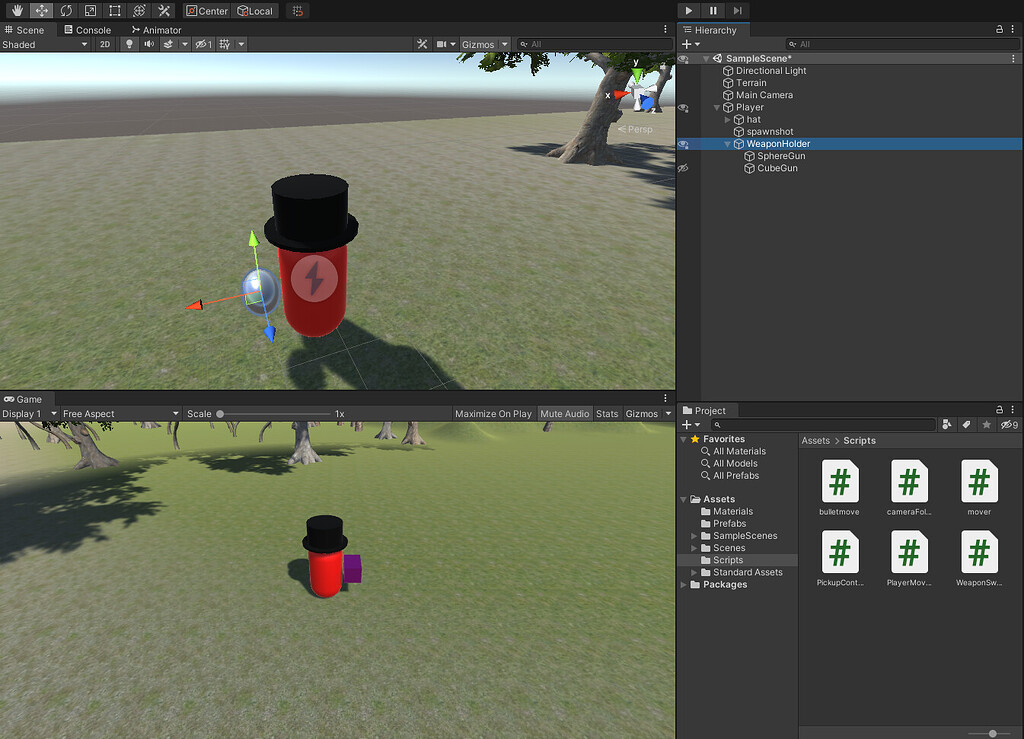This screenshot has width=1024, height=739.
Task: Enable Mute Audio in the Game view
Action: [x=565, y=413]
